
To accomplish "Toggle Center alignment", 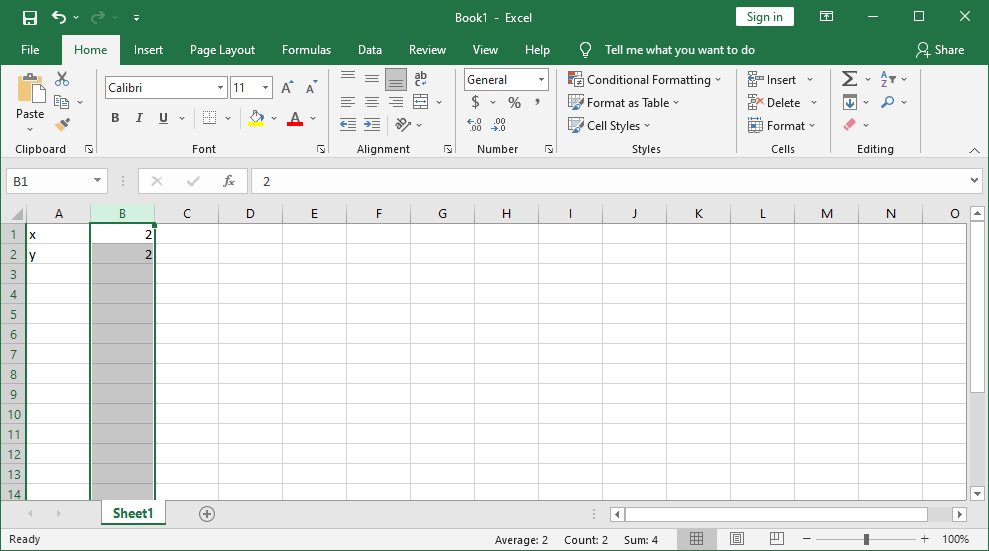I will [x=372, y=102].
